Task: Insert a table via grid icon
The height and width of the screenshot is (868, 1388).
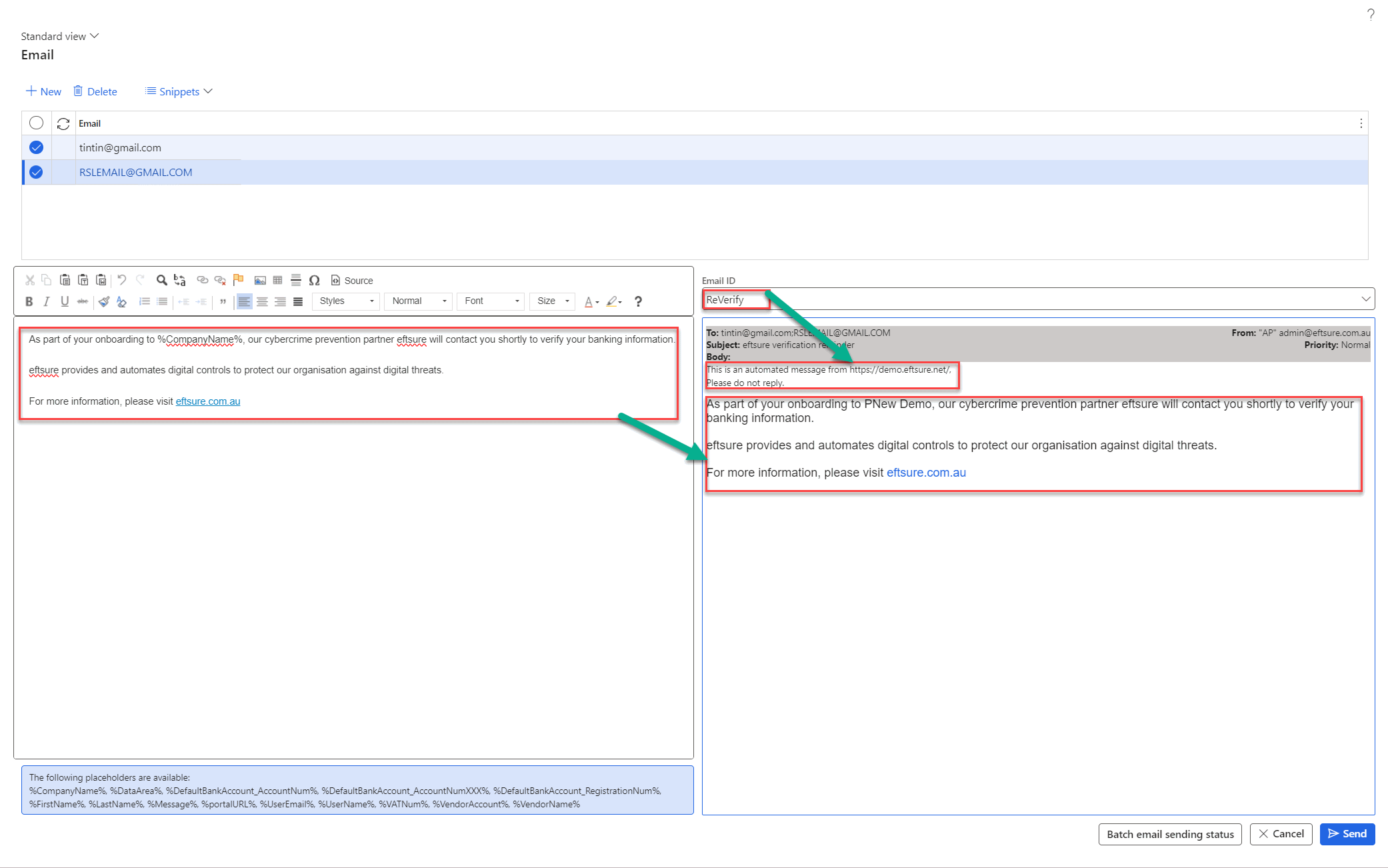Action: tap(277, 280)
